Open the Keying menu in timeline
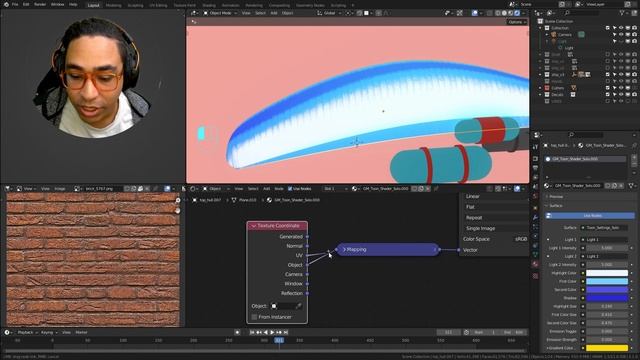 tap(48, 333)
